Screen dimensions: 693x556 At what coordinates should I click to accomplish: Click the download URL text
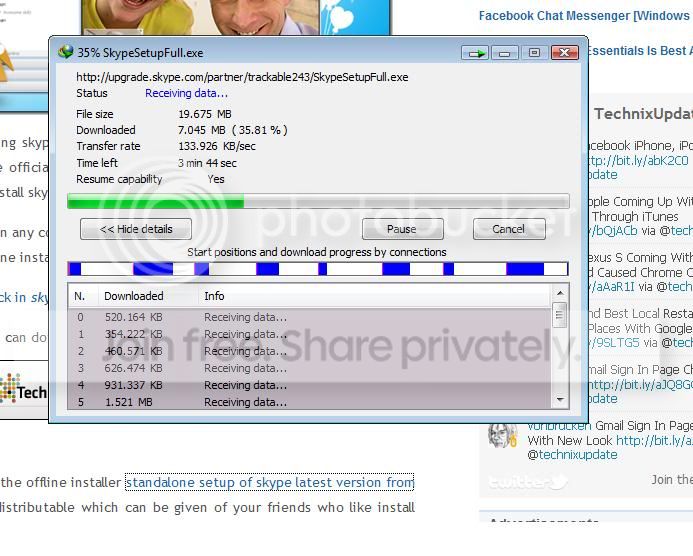click(242, 77)
